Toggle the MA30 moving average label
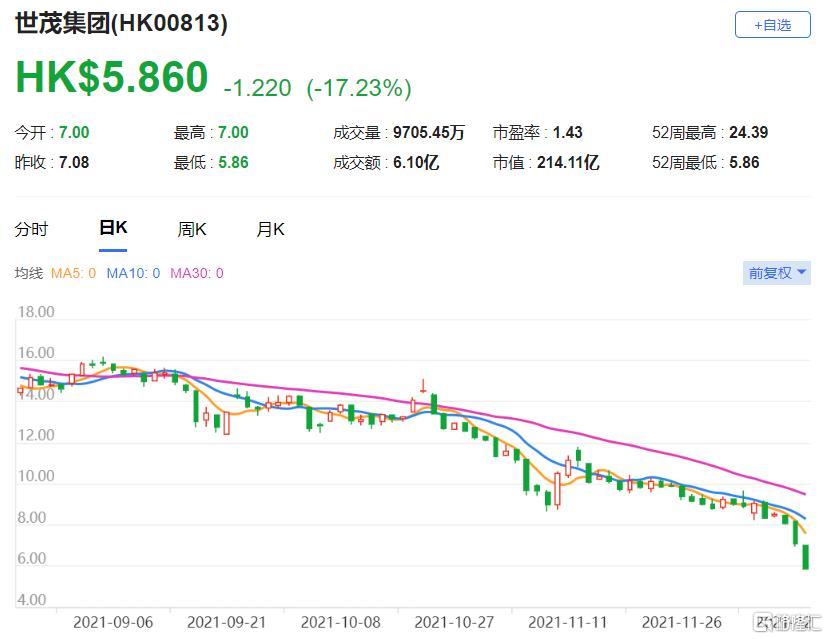Screen dimensions: 828x639 tap(197, 273)
